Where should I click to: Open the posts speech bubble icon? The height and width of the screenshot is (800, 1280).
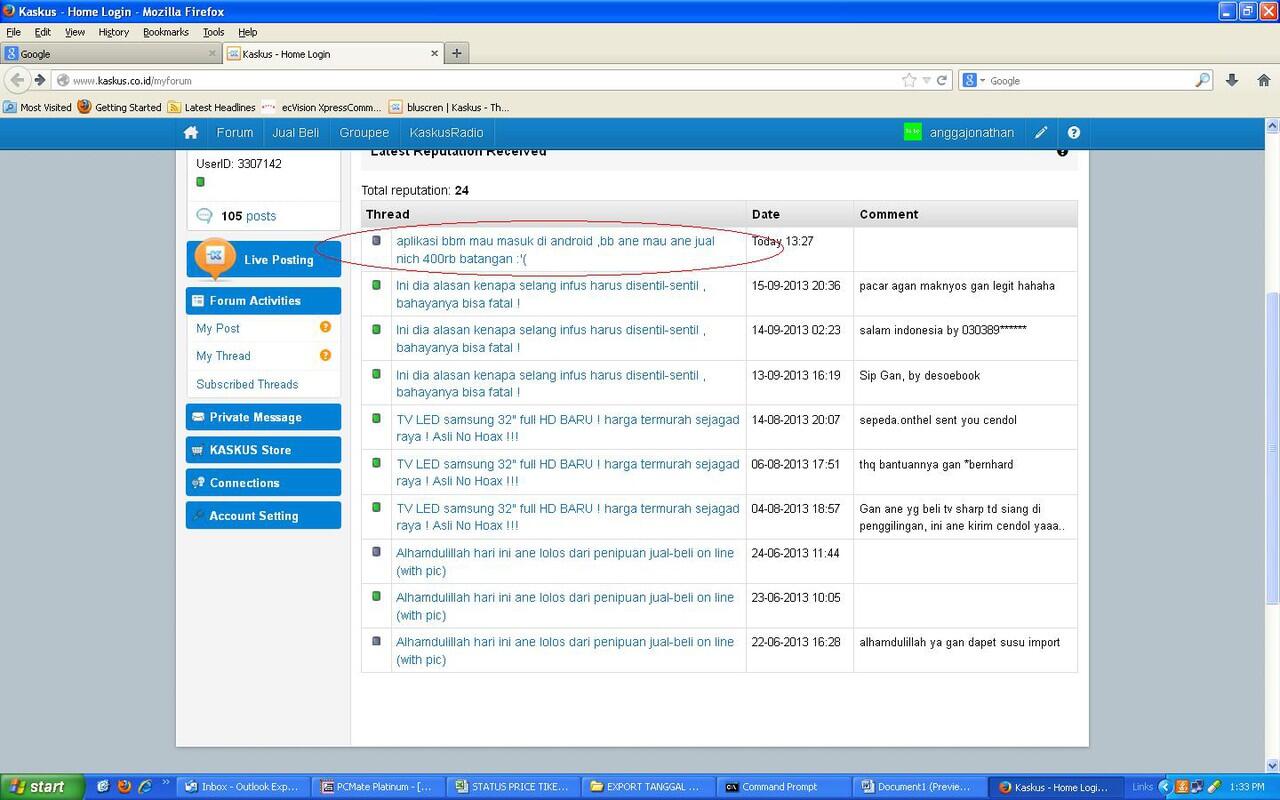pos(205,216)
